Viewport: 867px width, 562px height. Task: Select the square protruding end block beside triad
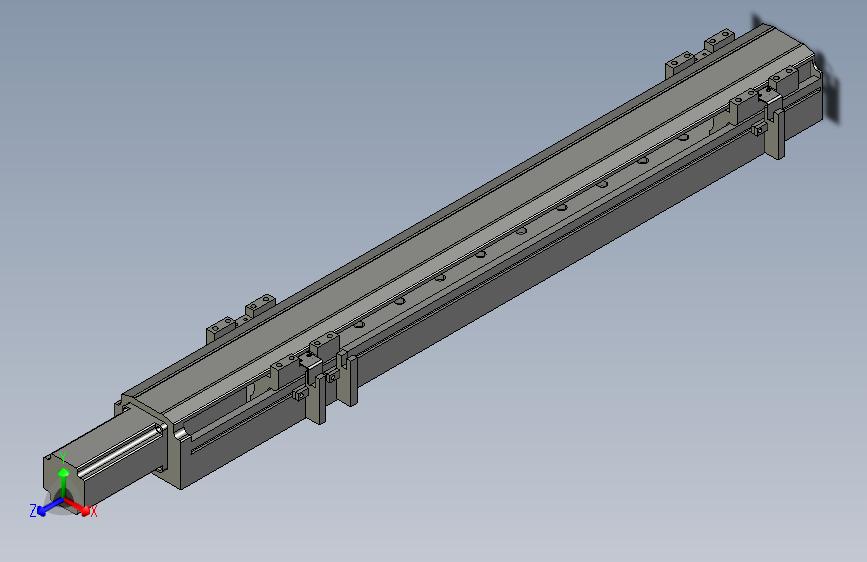pos(105,461)
